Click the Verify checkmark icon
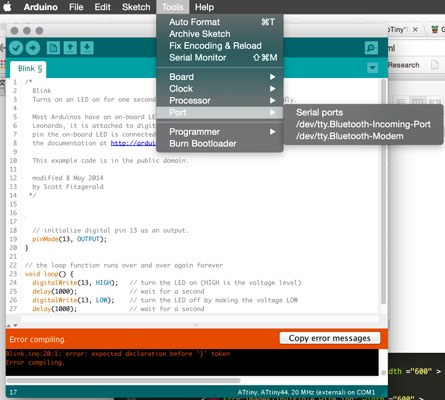 point(16,48)
